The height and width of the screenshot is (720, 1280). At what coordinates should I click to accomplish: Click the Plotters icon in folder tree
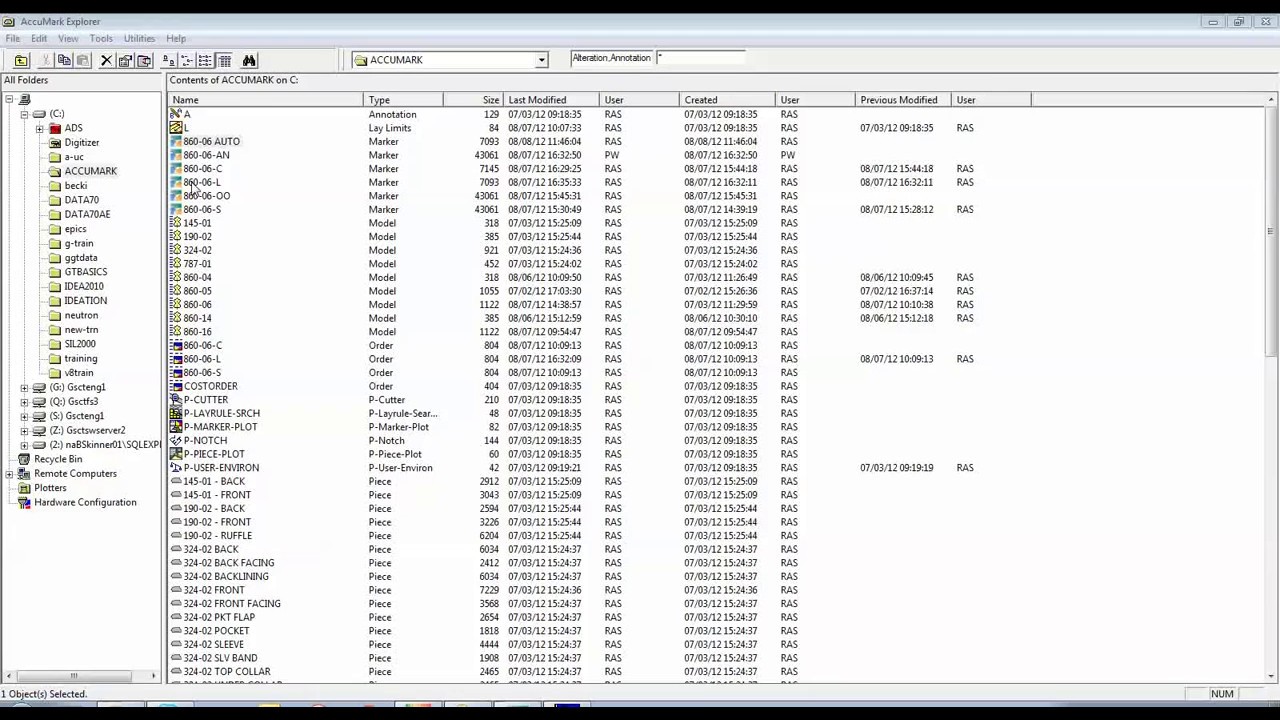coord(24,488)
